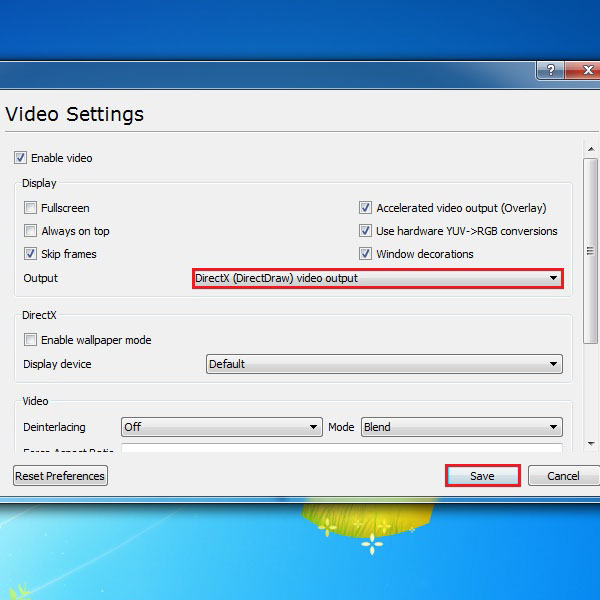This screenshot has height=600, width=600.
Task: Click the Mode label text
Action: (341, 427)
